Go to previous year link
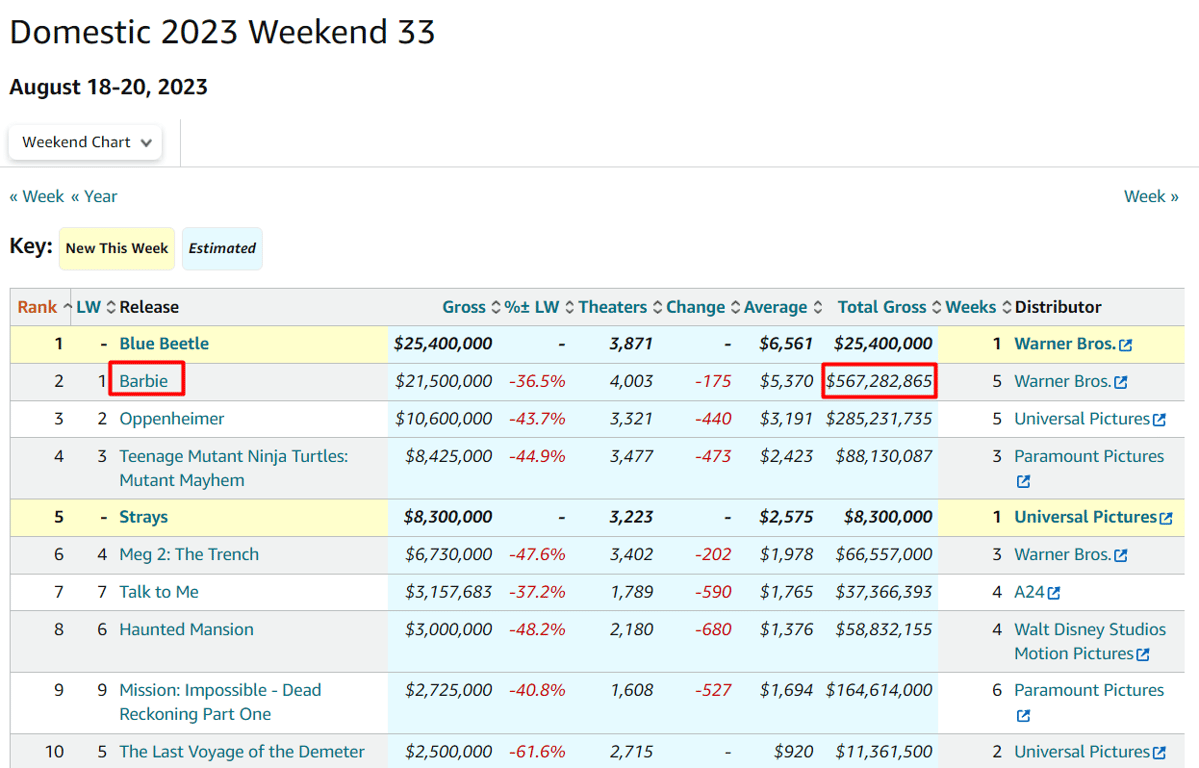 94,196
